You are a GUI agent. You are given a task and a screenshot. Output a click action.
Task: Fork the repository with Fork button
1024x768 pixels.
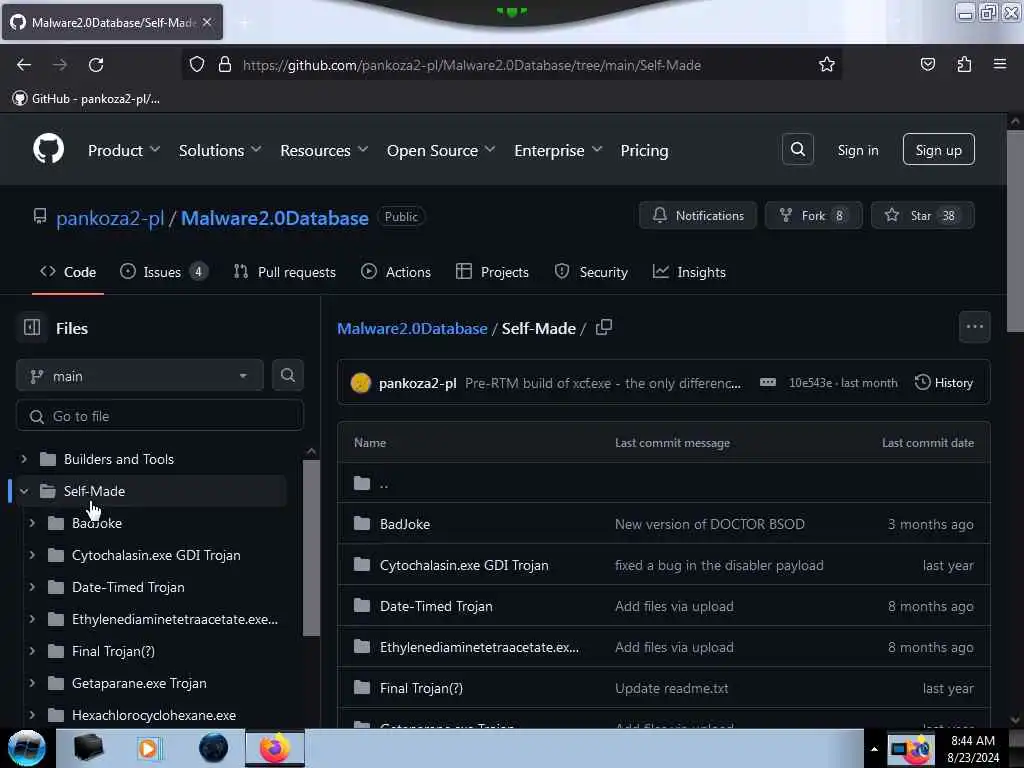(813, 216)
